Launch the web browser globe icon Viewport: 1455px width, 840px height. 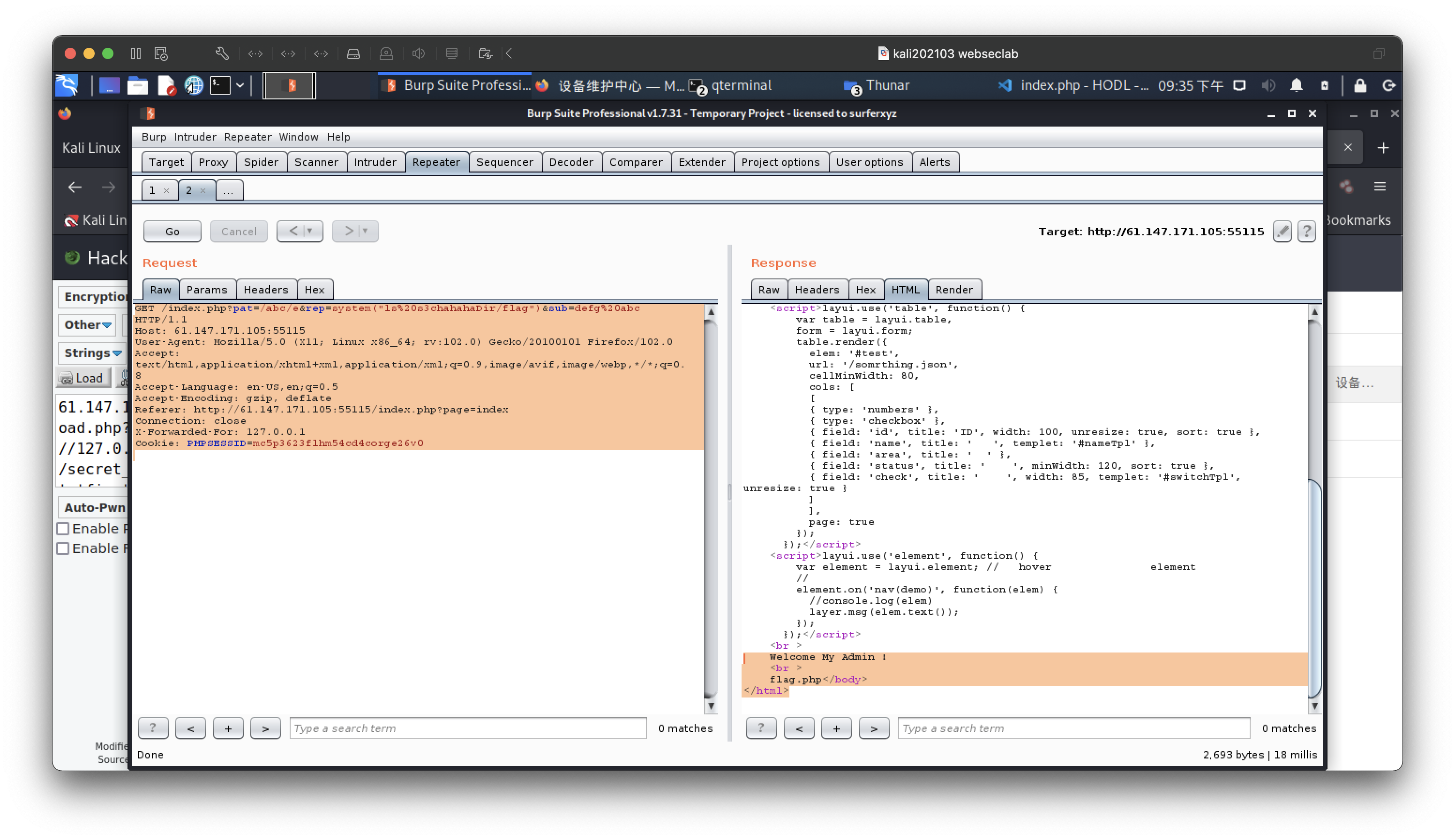tap(193, 85)
